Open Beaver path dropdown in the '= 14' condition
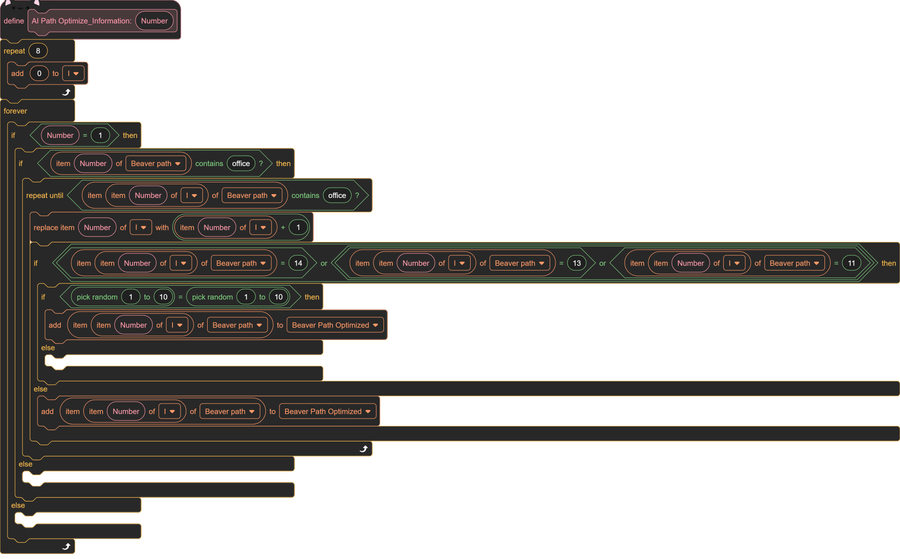900x559 pixels. click(241, 263)
